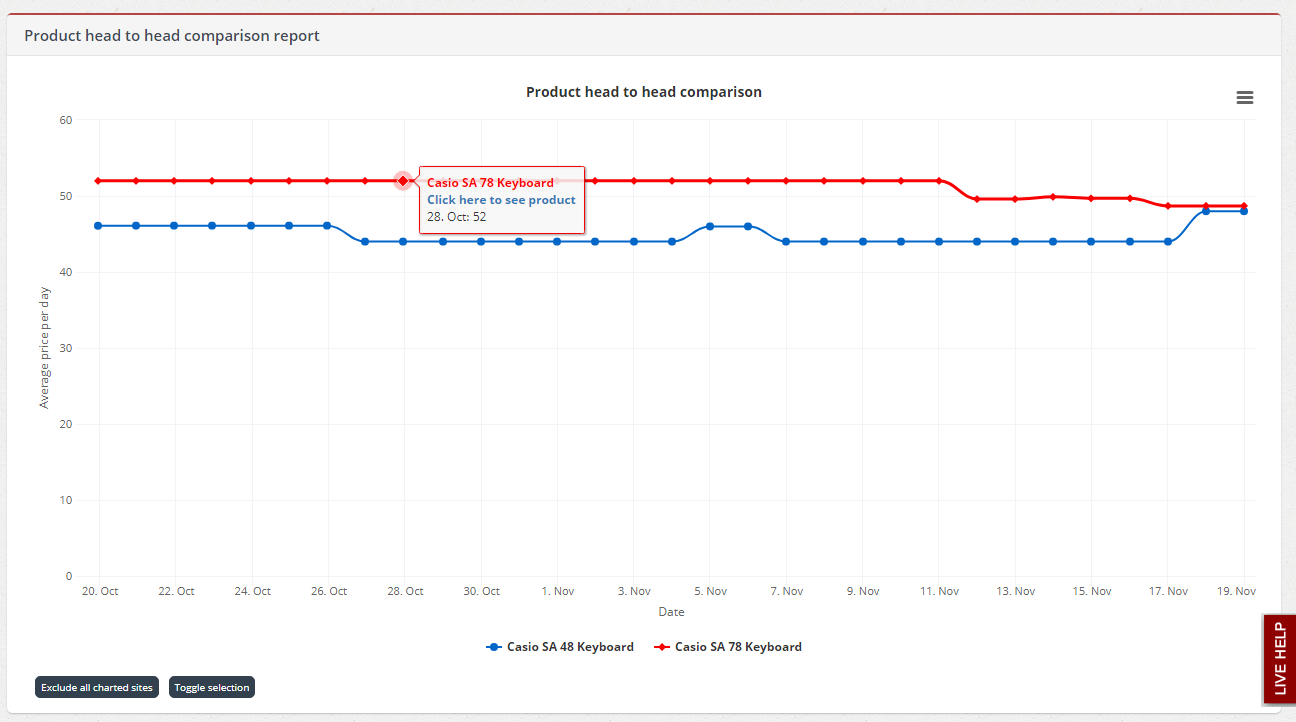
Task: Open the LIVE HELP side tab
Action: 1280,659
